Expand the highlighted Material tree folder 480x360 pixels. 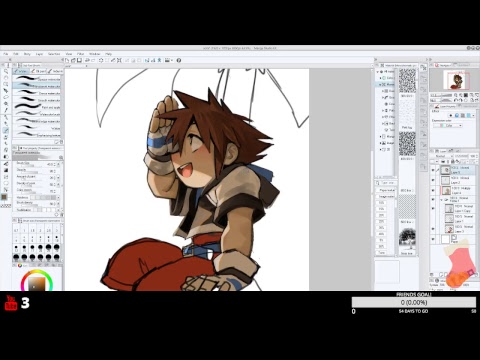(x=381, y=84)
